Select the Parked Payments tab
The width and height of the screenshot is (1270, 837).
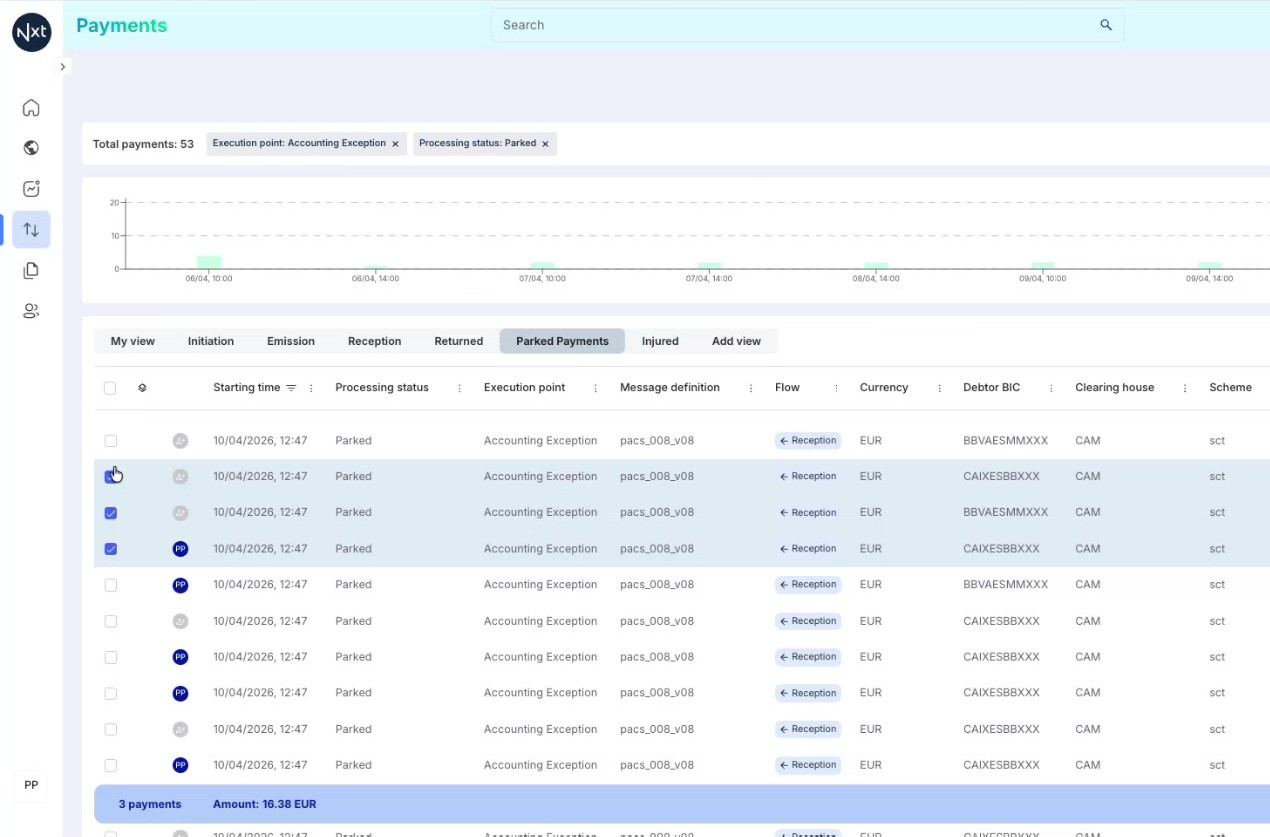click(562, 341)
